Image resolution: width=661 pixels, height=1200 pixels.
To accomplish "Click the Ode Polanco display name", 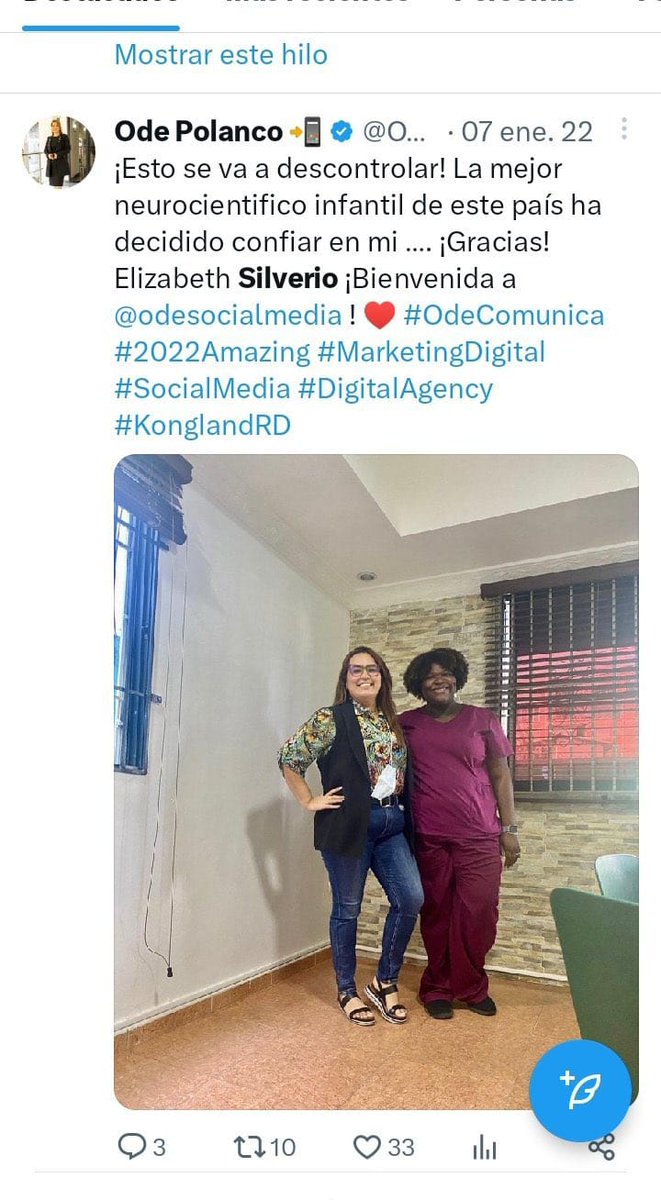I will (198, 131).
